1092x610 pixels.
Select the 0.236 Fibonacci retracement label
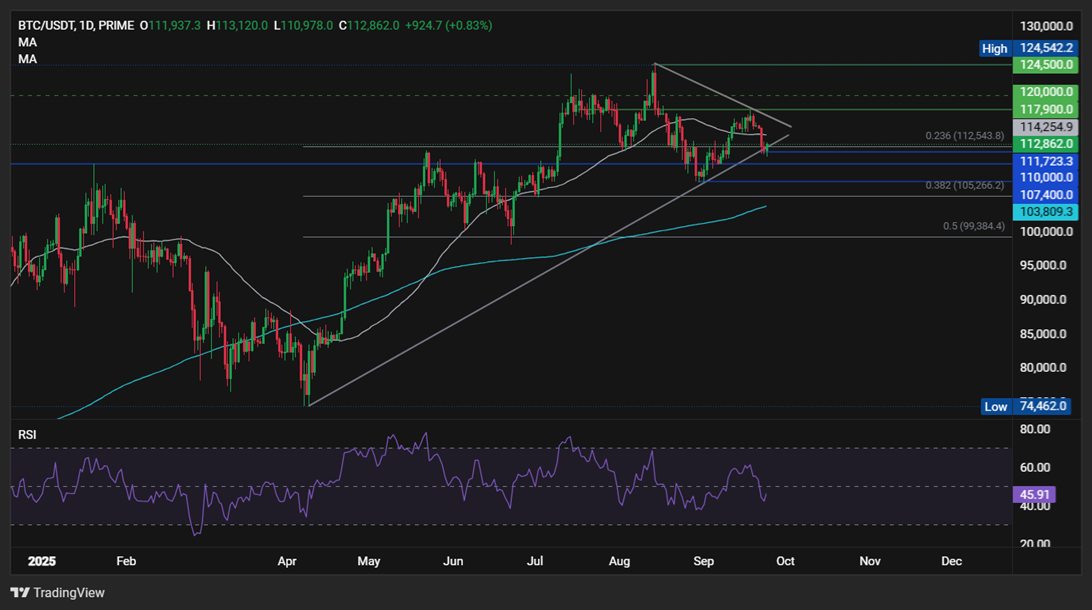coord(963,133)
